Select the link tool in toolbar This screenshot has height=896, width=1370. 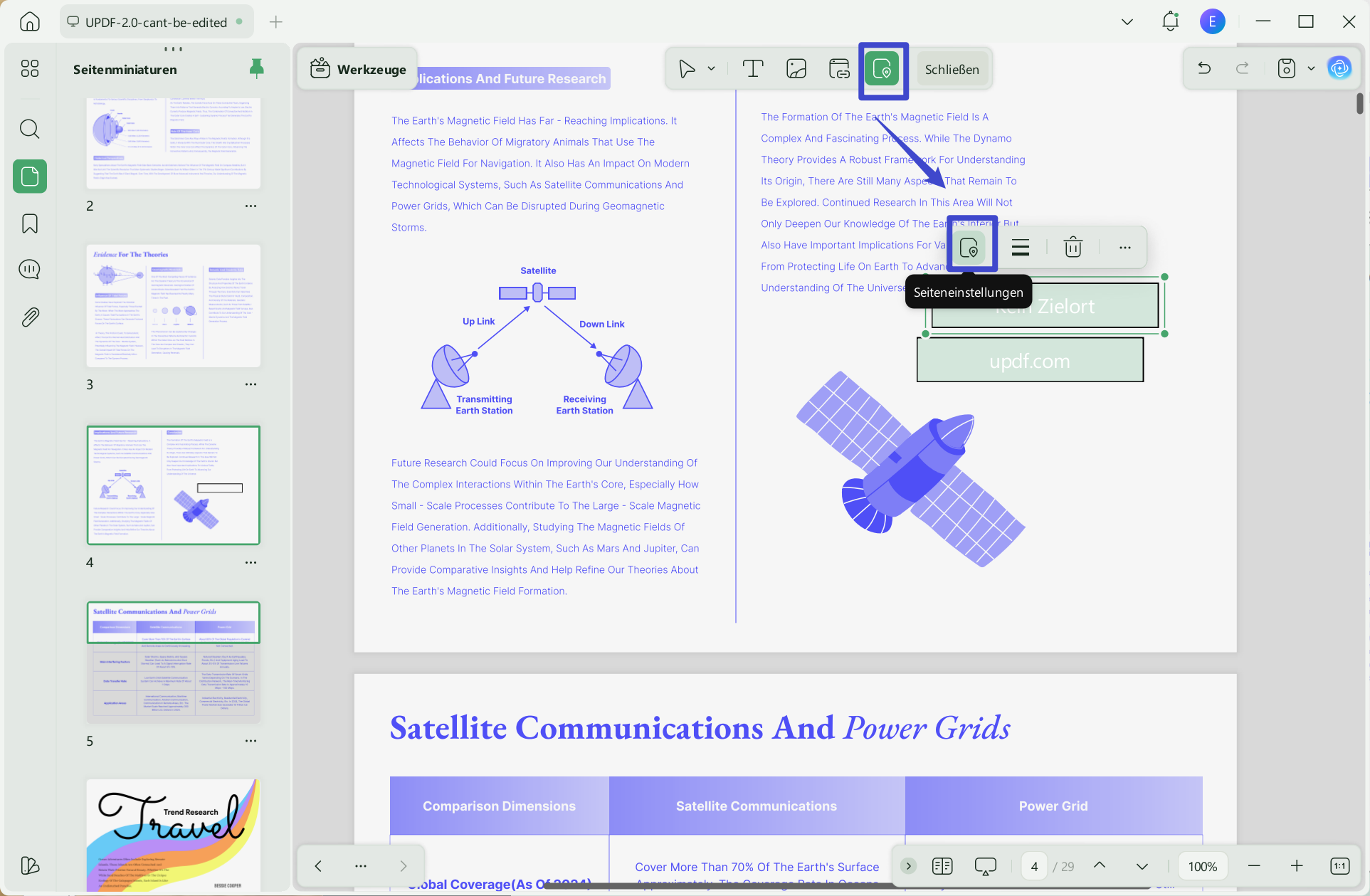tap(839, 69)
